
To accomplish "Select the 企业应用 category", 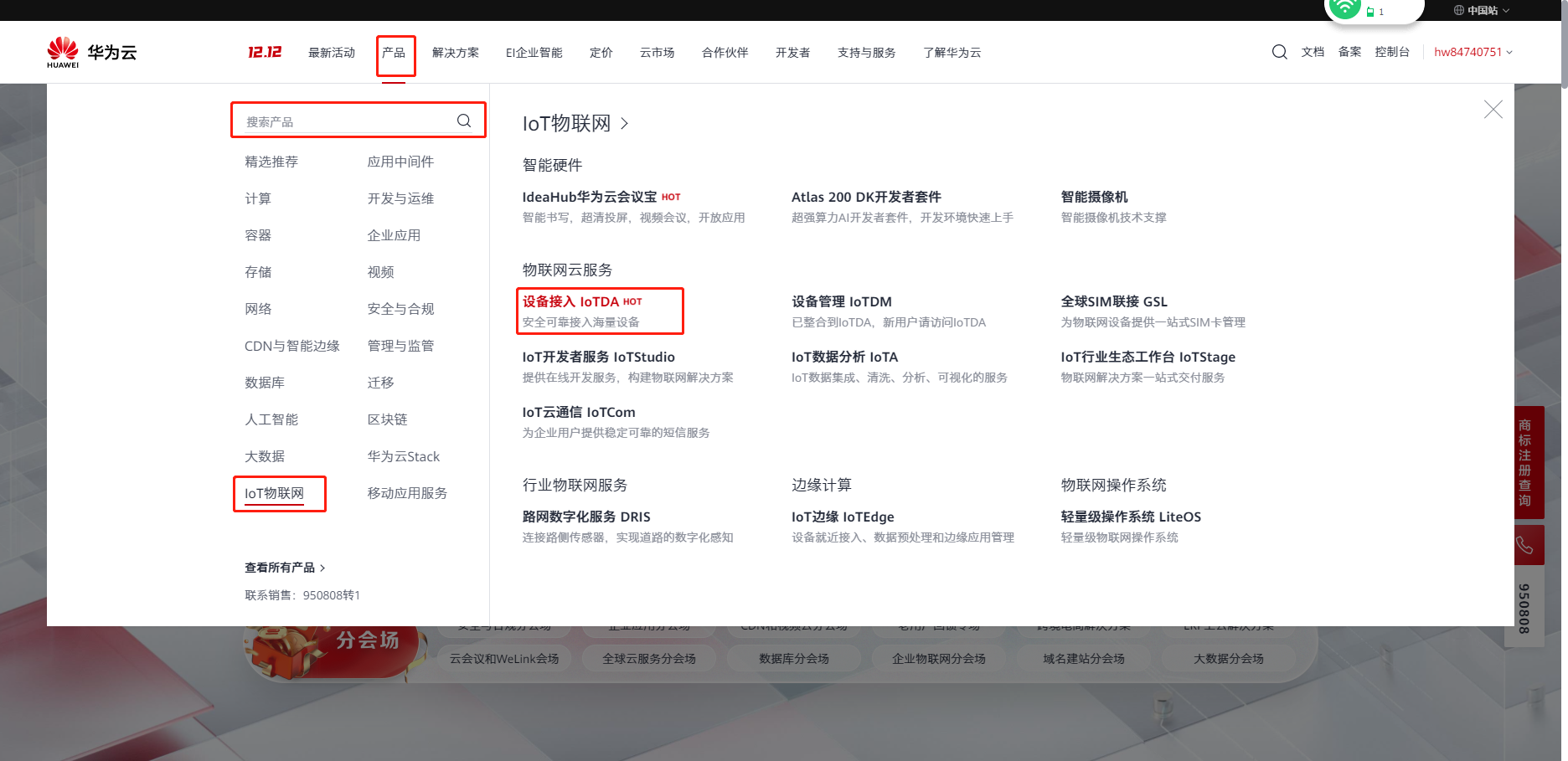I will pyautogui.click(x=394, y=235).
